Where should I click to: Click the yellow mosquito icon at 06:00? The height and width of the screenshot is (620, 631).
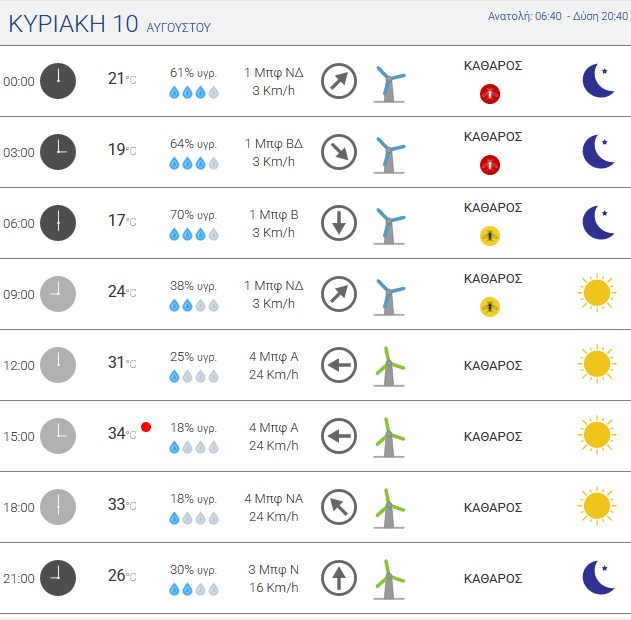490,236
